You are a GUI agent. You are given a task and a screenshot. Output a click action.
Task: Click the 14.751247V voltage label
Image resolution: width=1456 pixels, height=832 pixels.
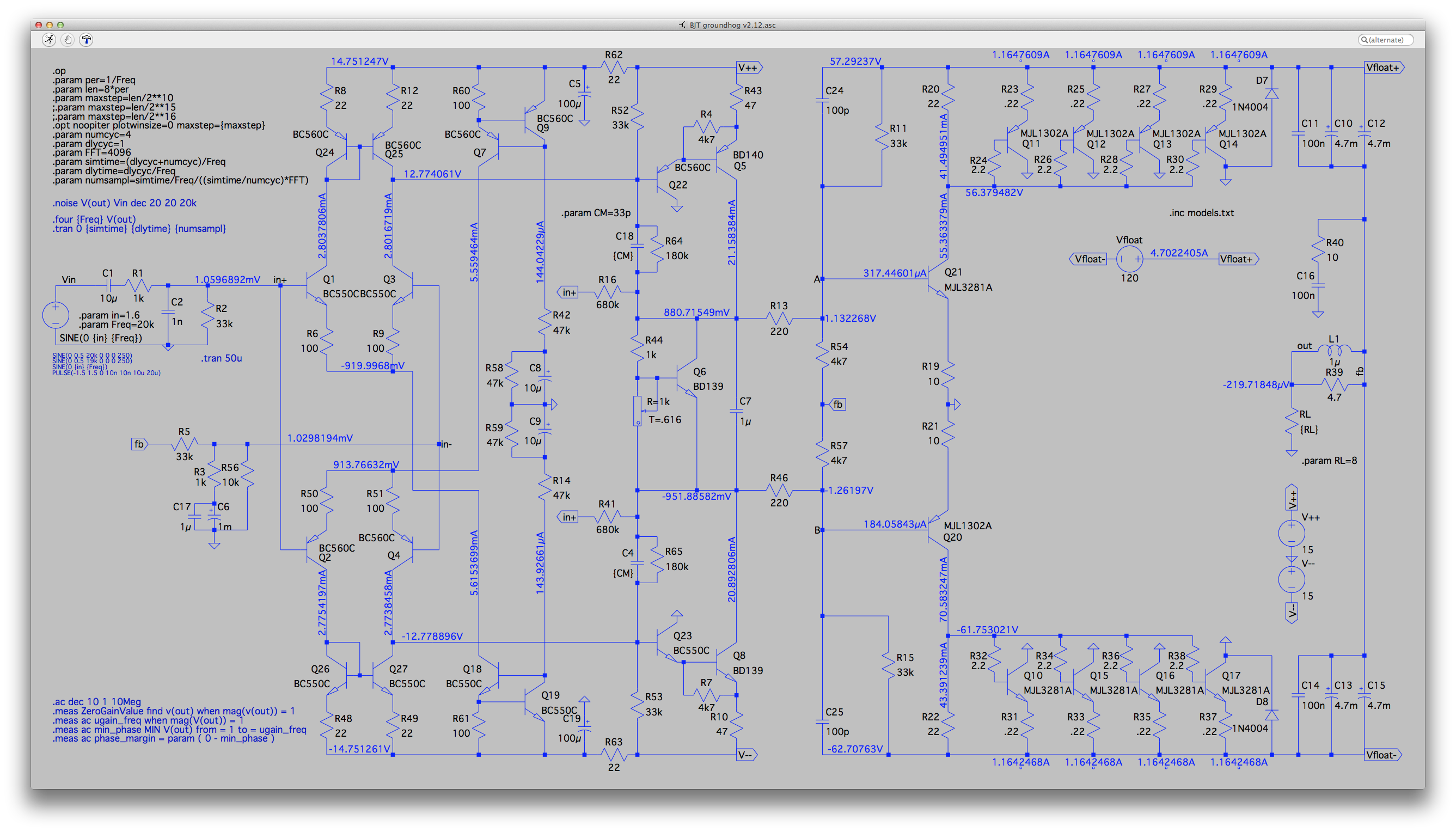click(359, 60)
